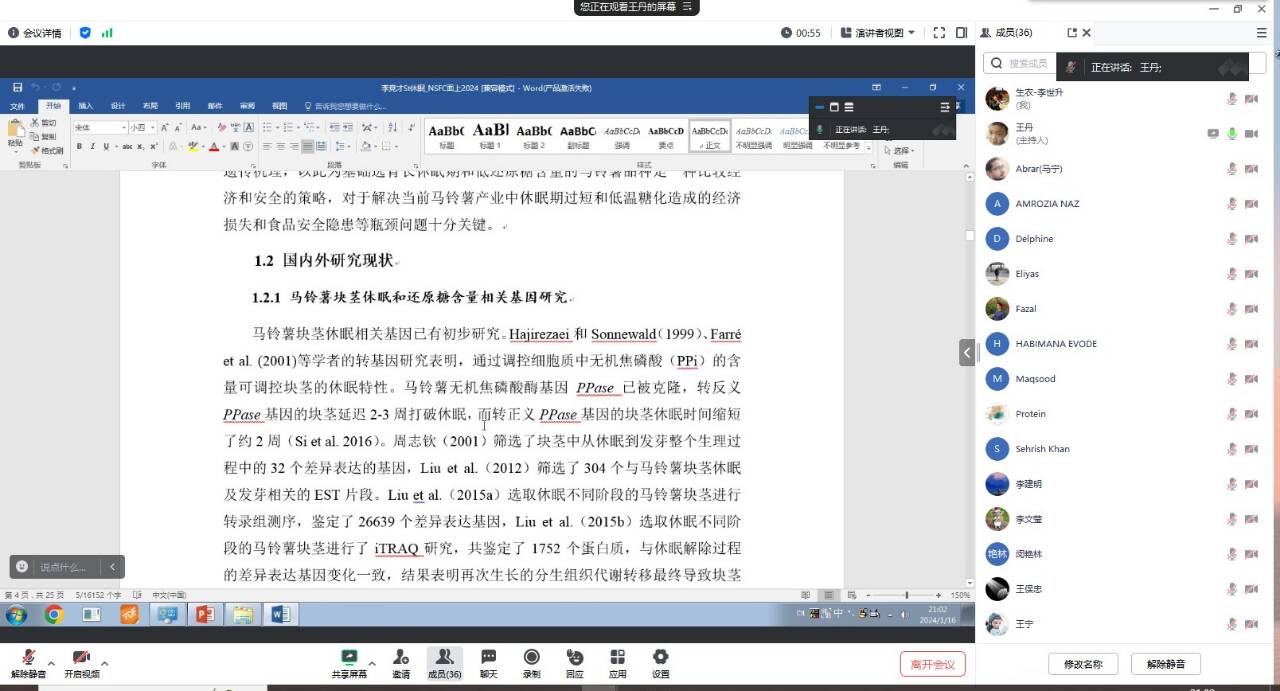Open 会议详情 meeting details
The height and width of the screenshot is (691, 1280).
(x=35, y=33)
